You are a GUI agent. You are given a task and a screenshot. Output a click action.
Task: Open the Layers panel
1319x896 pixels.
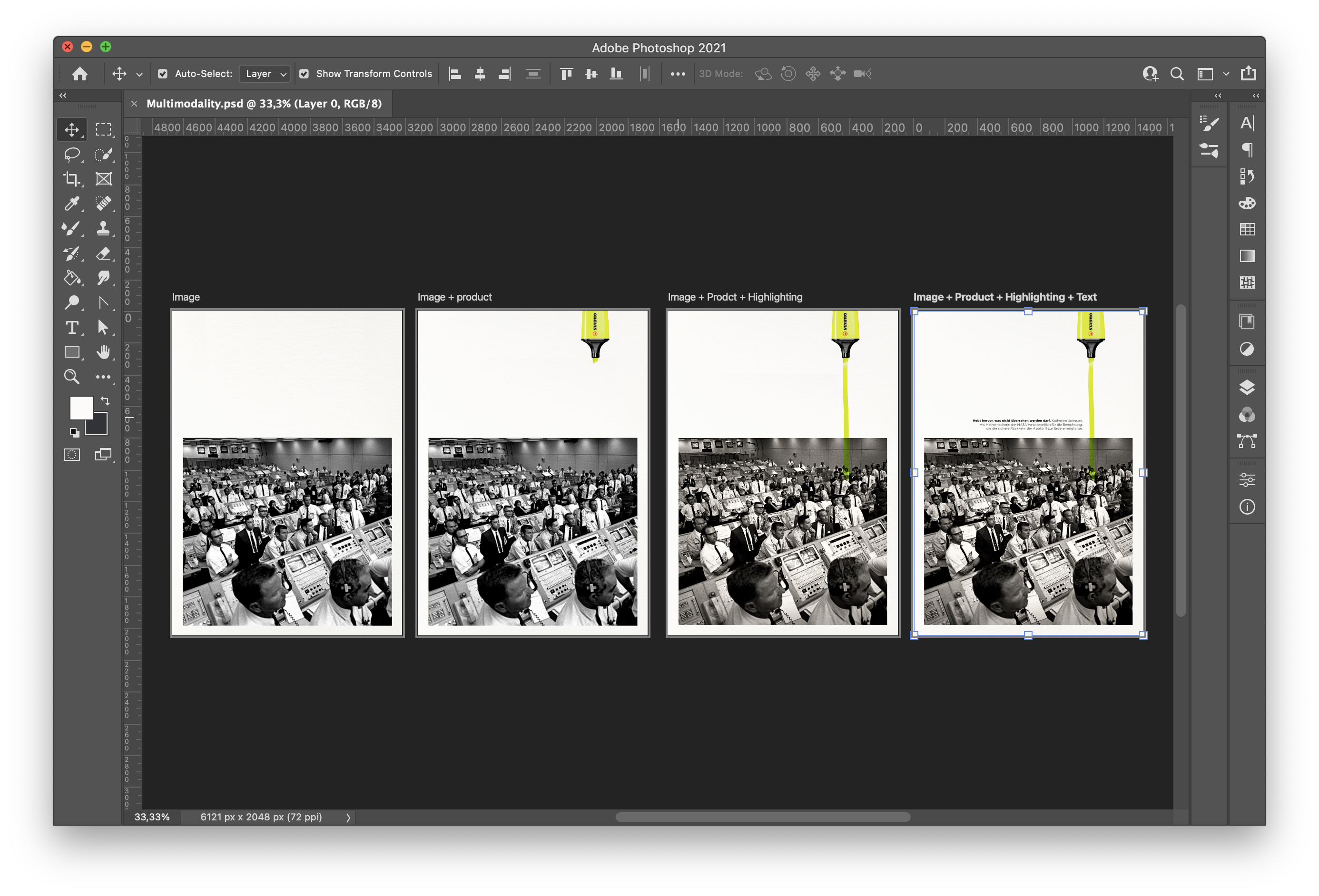pyautogui.click(x=1247, y=387)
